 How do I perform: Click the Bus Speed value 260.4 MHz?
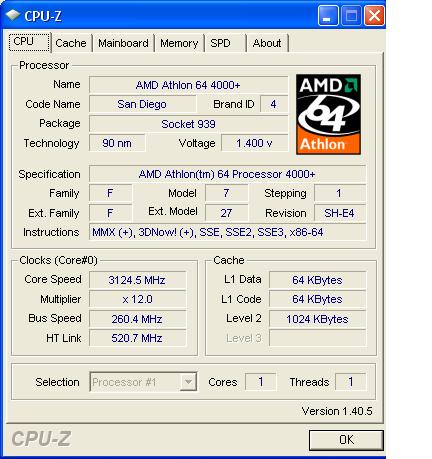(x=137, y=319)
